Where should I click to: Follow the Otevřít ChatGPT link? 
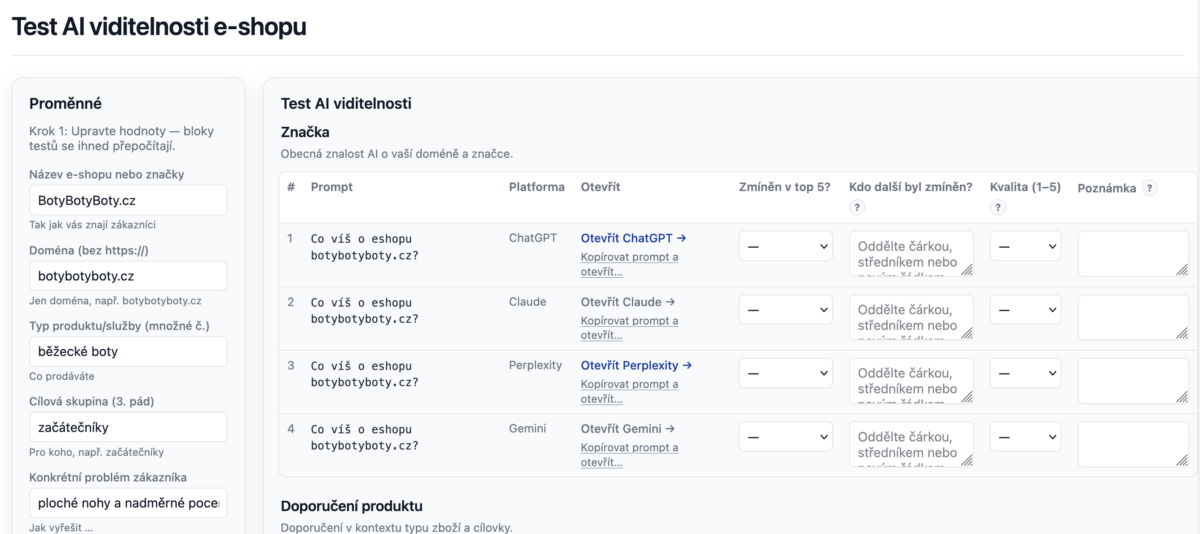click(x=633, y=238)
